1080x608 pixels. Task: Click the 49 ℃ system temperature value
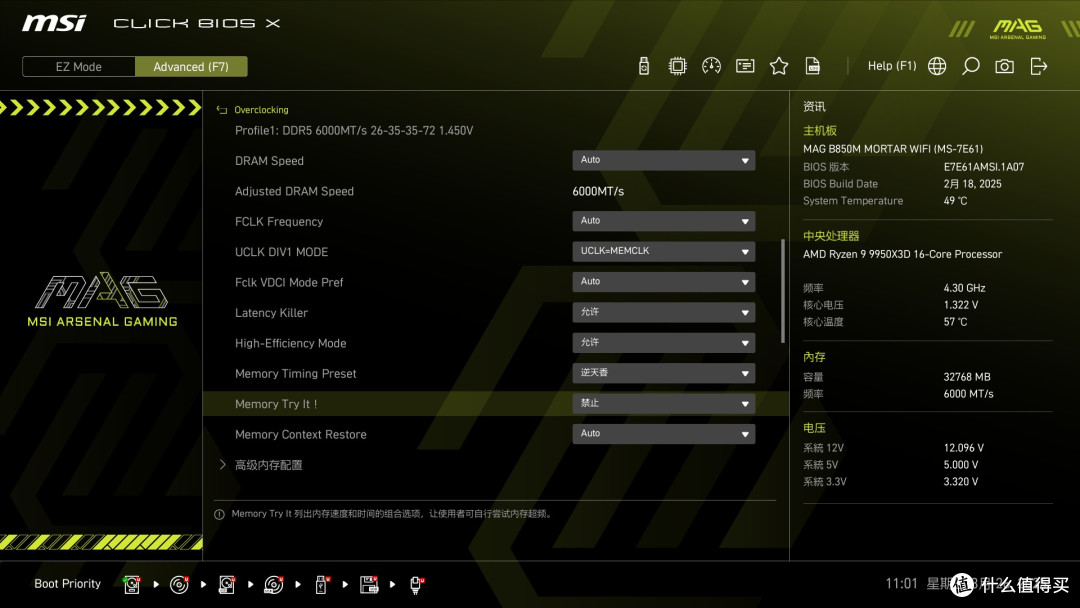[x=955, y=200]
